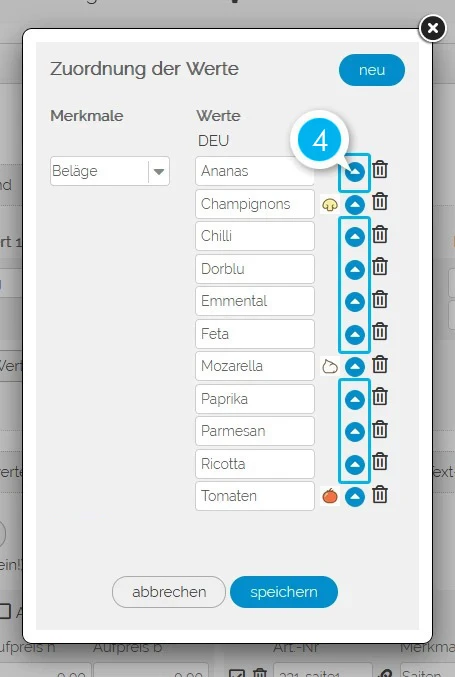This screenshot has height=677, width=455.
Task: Focus the Tomaten text field
Action: click(255, 496)
